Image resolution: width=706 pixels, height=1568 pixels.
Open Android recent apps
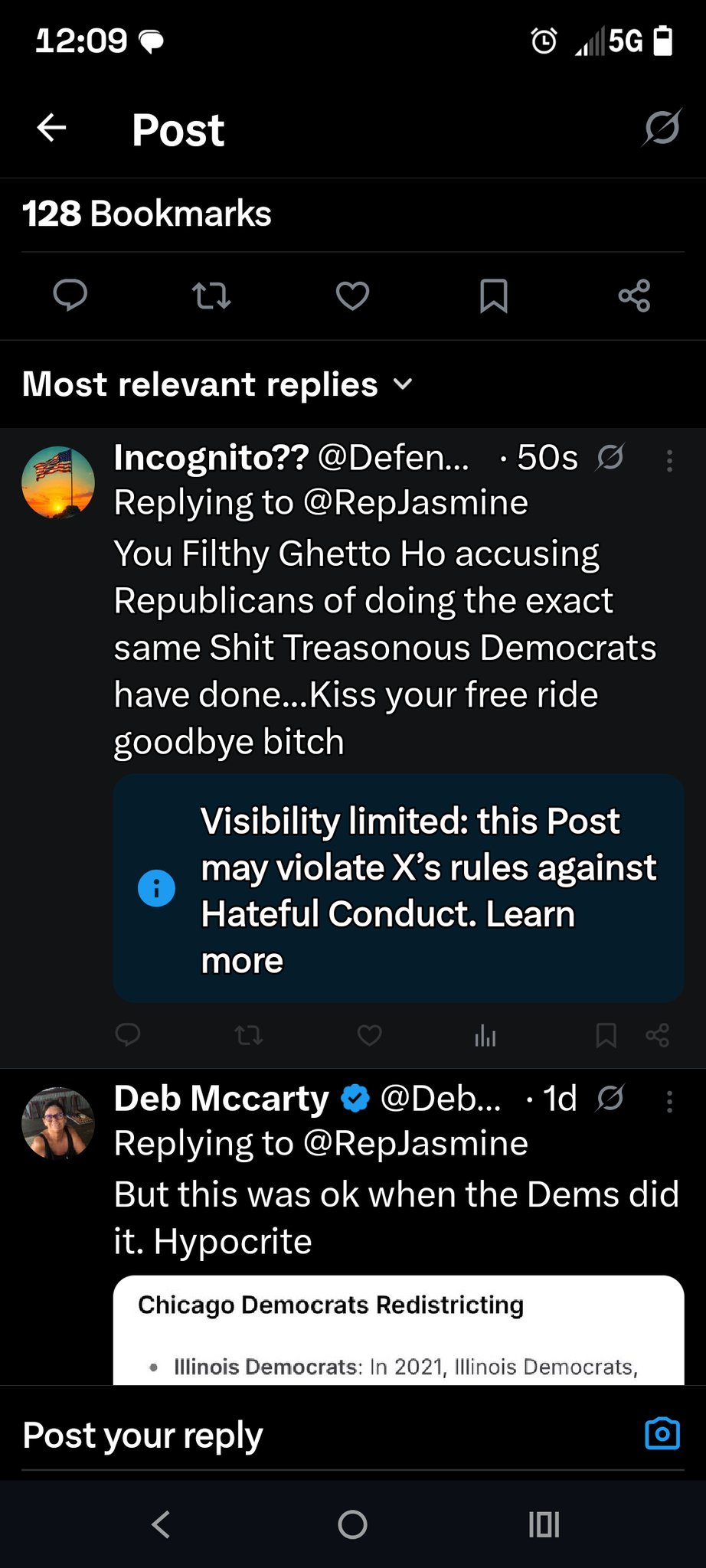(x=544, y=1524)
